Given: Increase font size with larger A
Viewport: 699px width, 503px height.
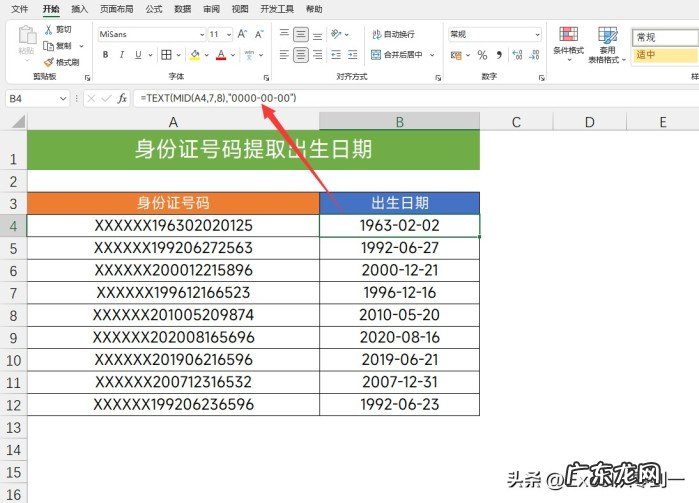Looking at the screenshot, I should point(242,34).
